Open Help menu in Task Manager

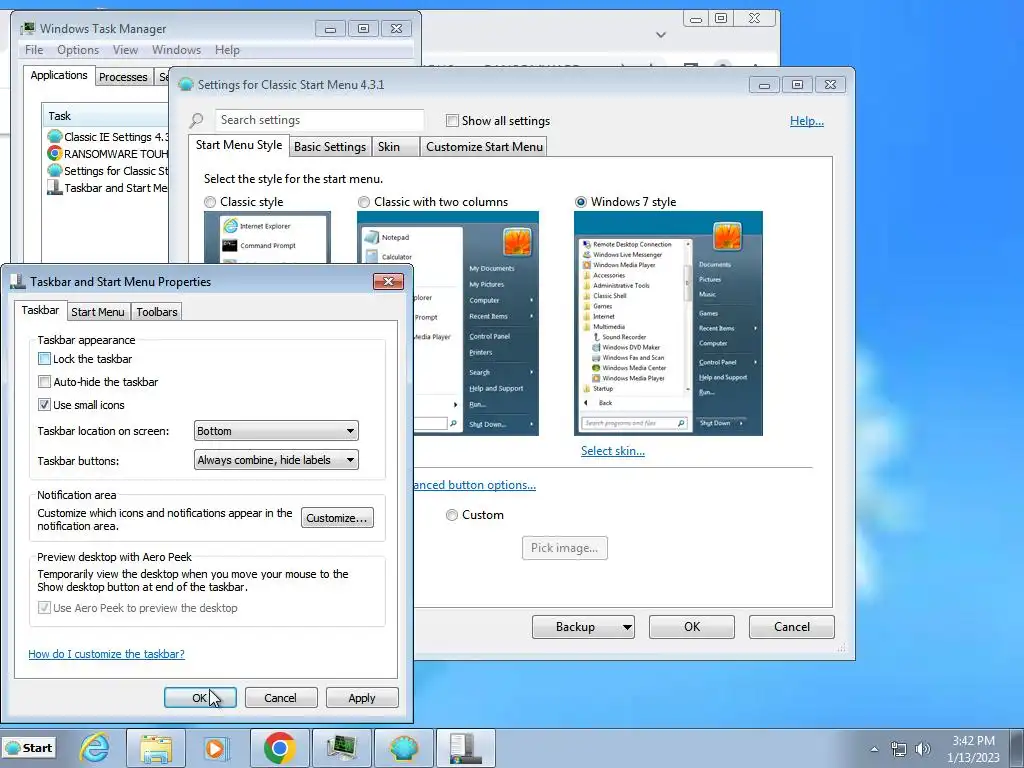(227, 50)
